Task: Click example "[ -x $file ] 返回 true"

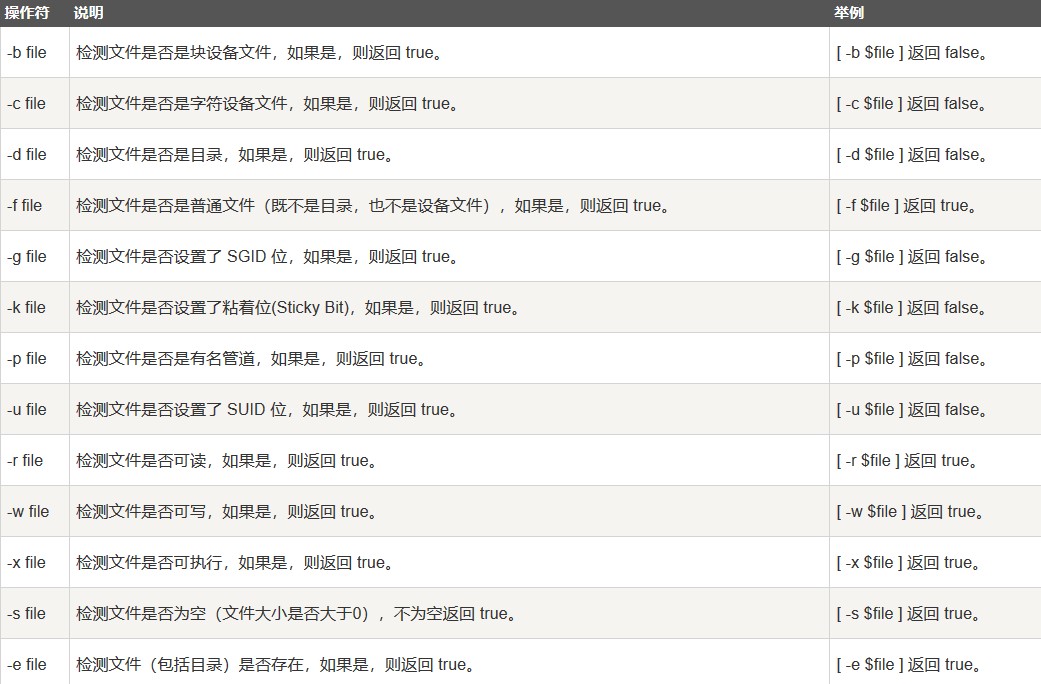Action: 908,562
